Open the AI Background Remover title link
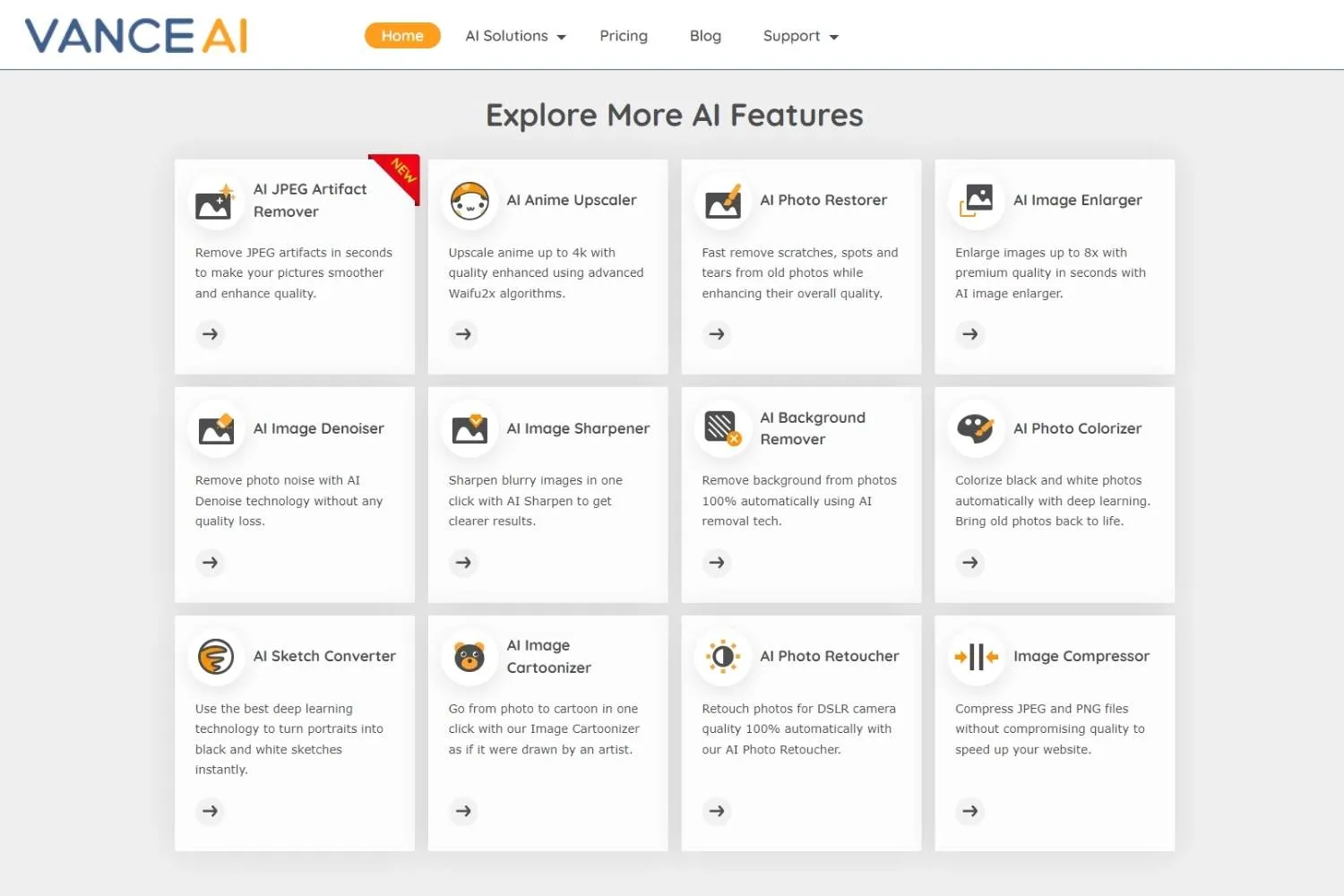 point(813,428)
